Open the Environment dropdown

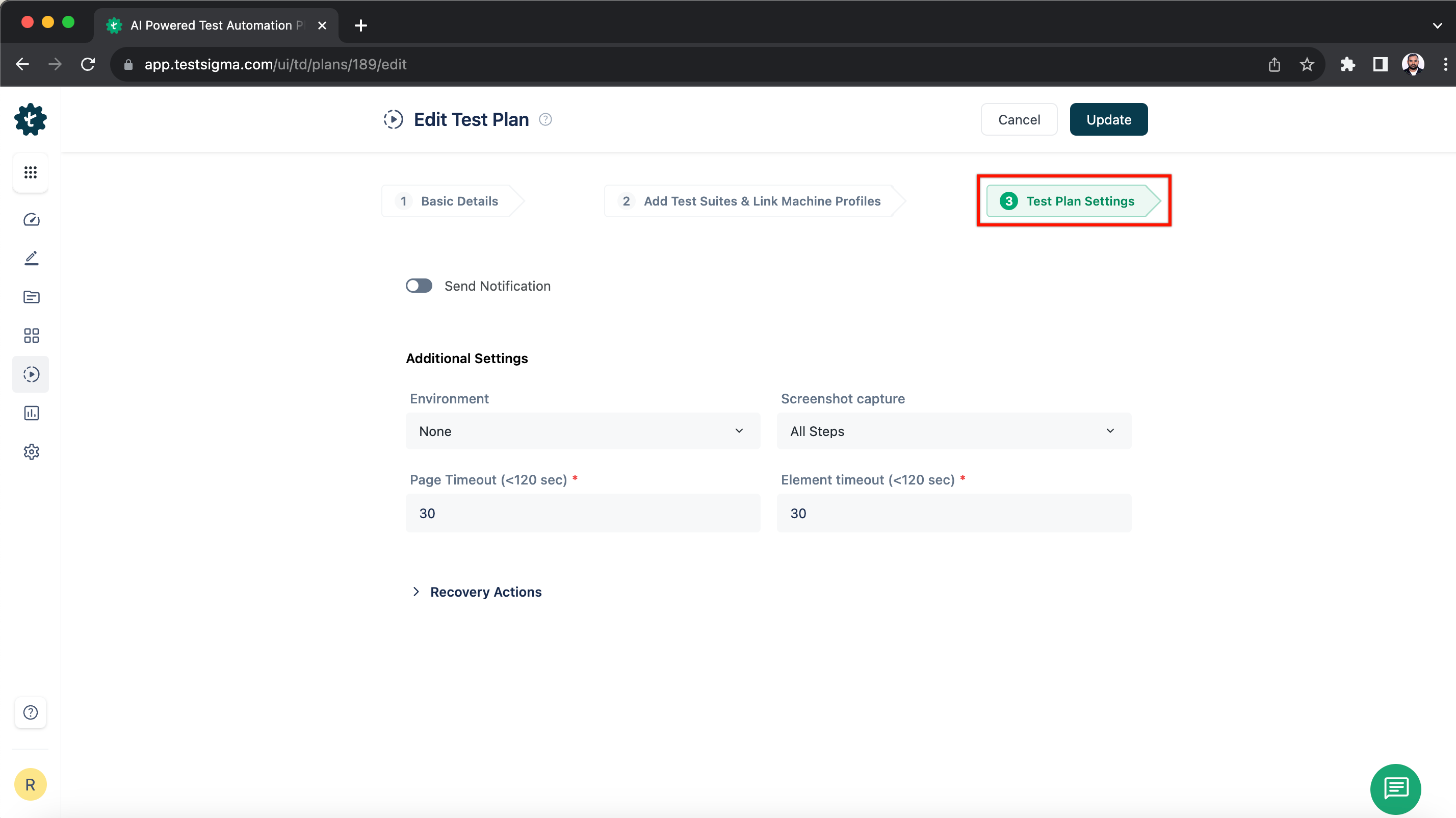[582, 431]
